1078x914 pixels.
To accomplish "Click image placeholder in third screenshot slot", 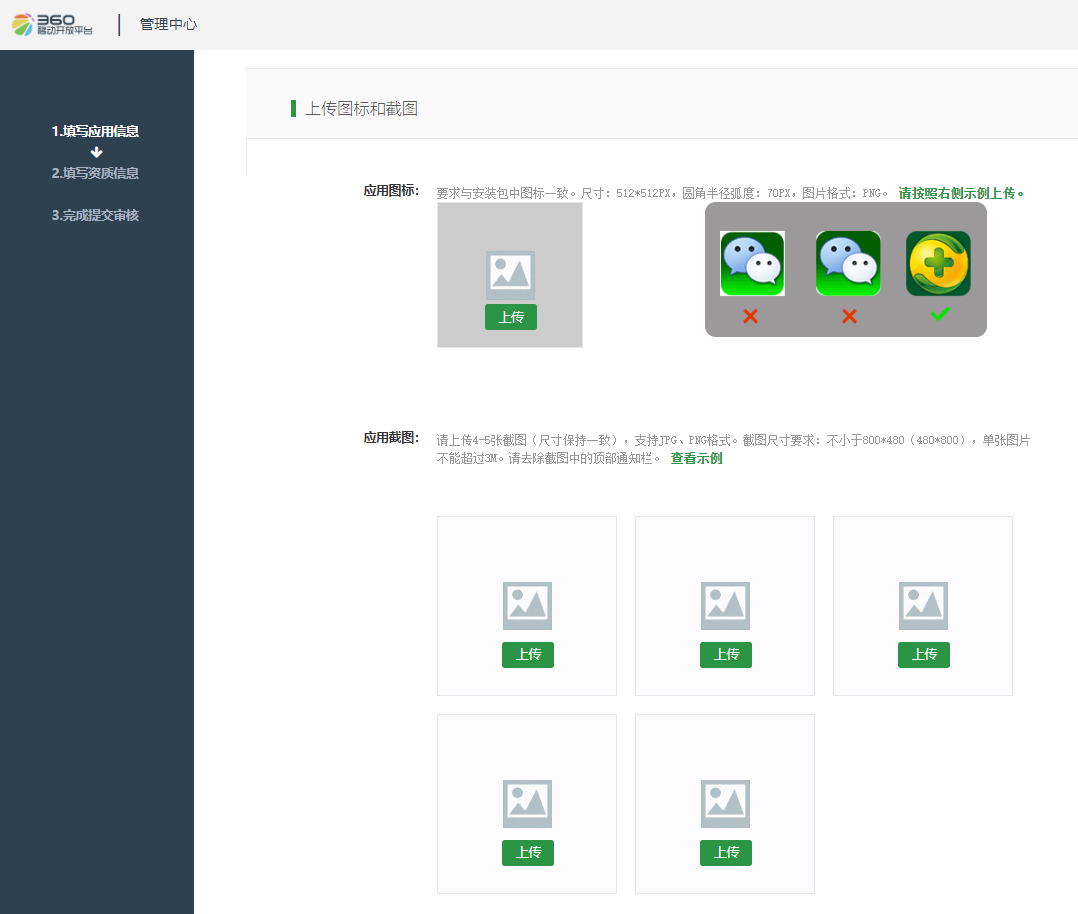I will [923, 606].
